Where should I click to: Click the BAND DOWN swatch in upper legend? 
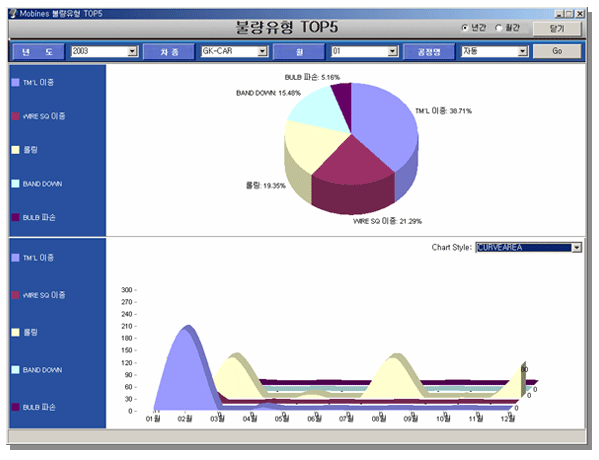(15, 184)
